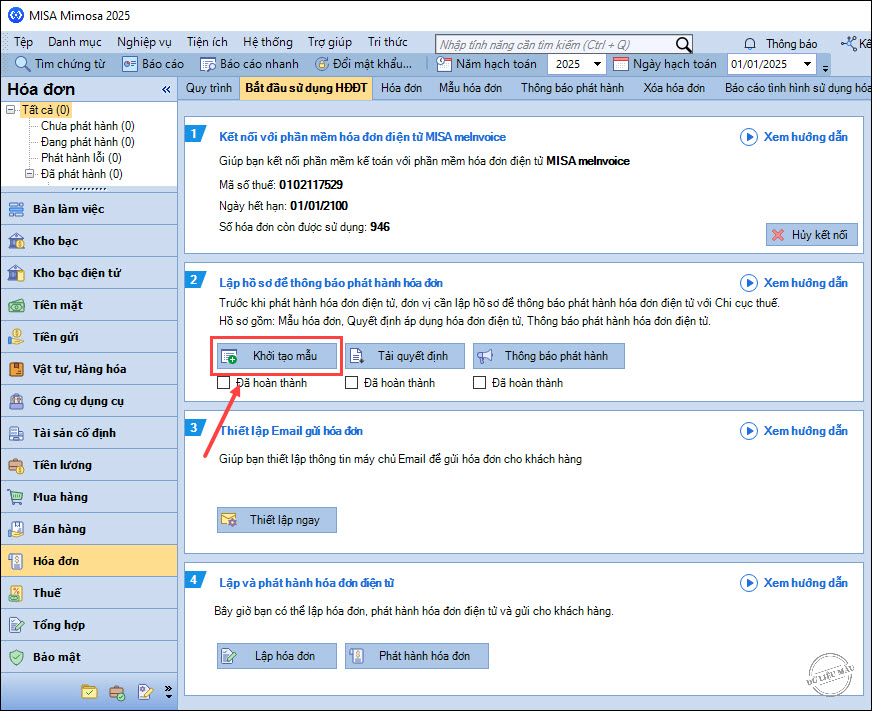
Task: Click the Tìm chứng từ magnifier icon
Action: pos(22,64)
